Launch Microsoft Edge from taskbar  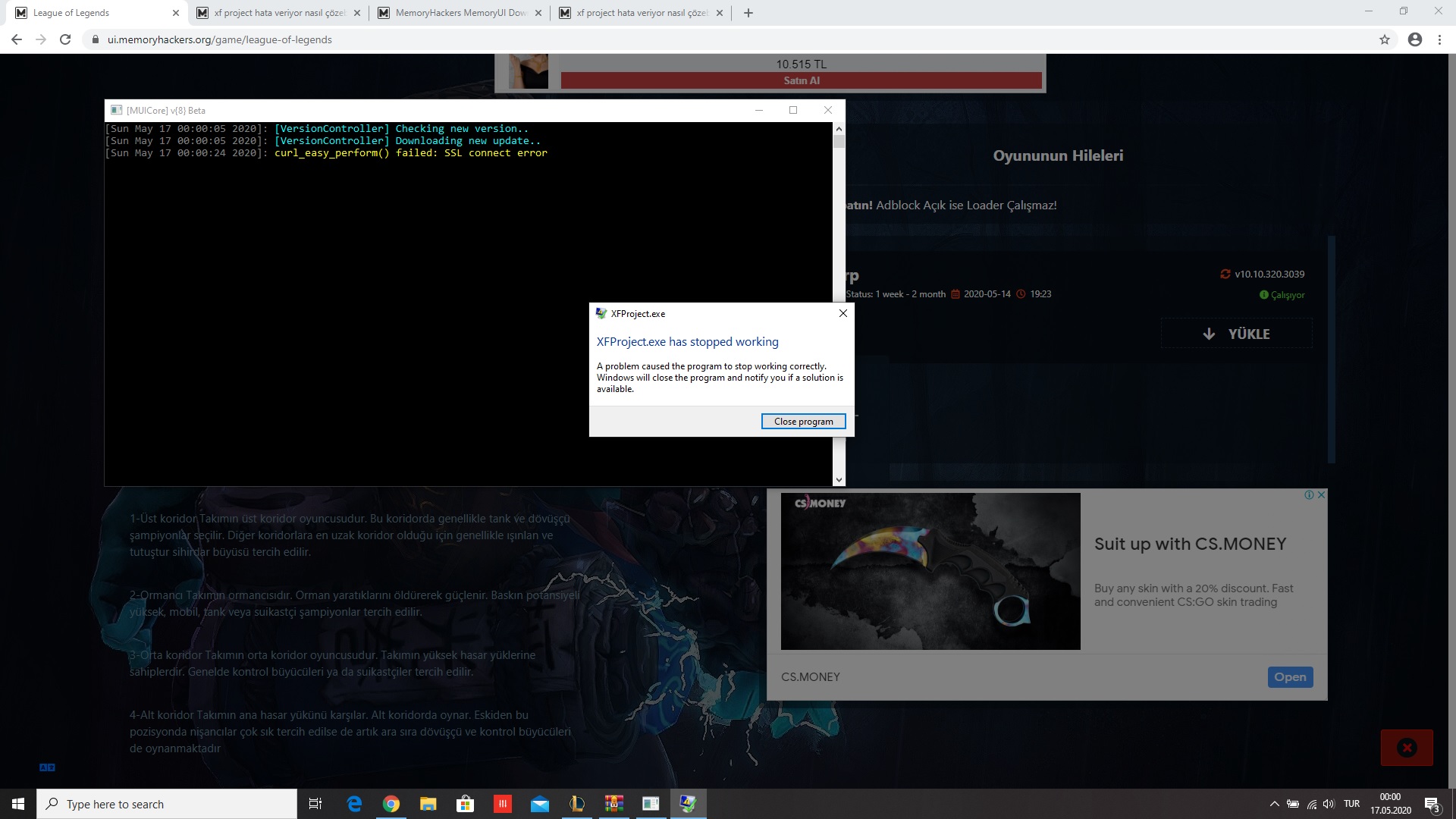tap(354, 804)
